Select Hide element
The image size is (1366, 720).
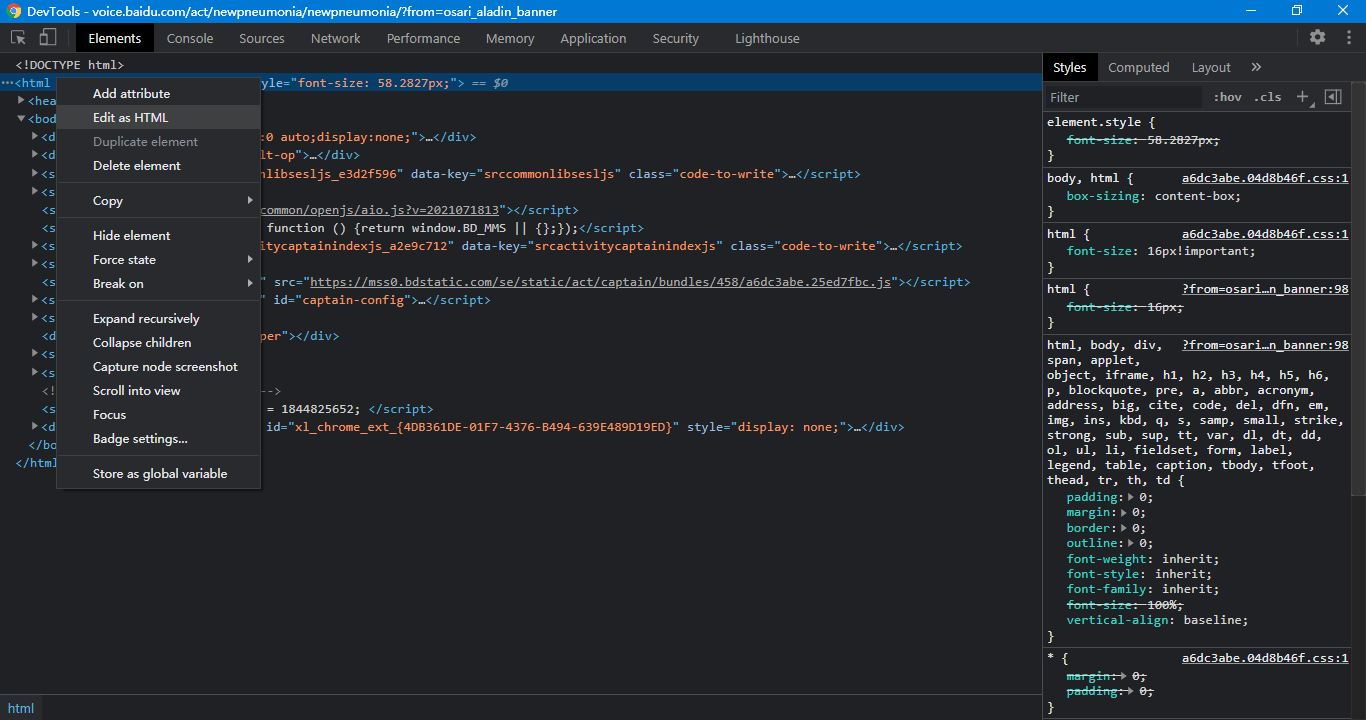coord(158,235)
